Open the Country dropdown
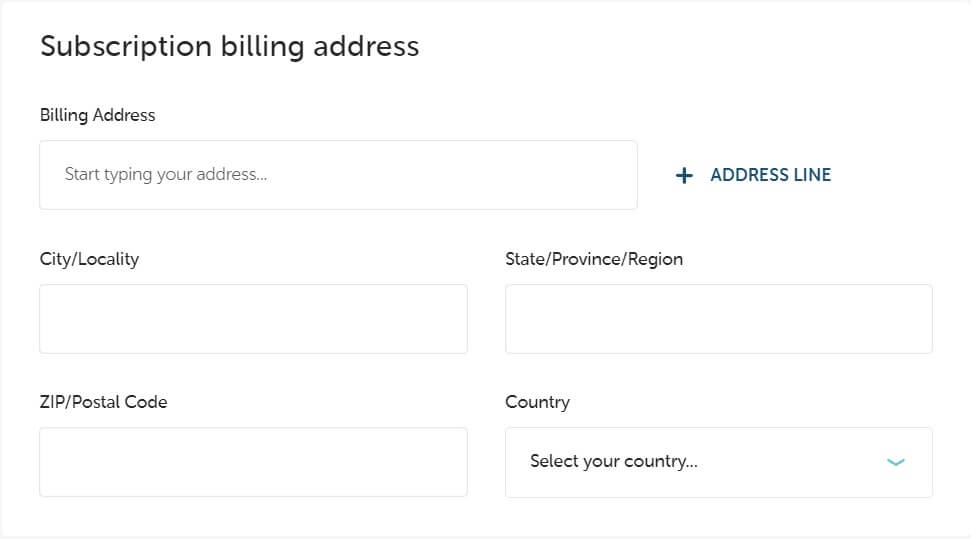The image size is (971, 539). click(x=718, y=462)
